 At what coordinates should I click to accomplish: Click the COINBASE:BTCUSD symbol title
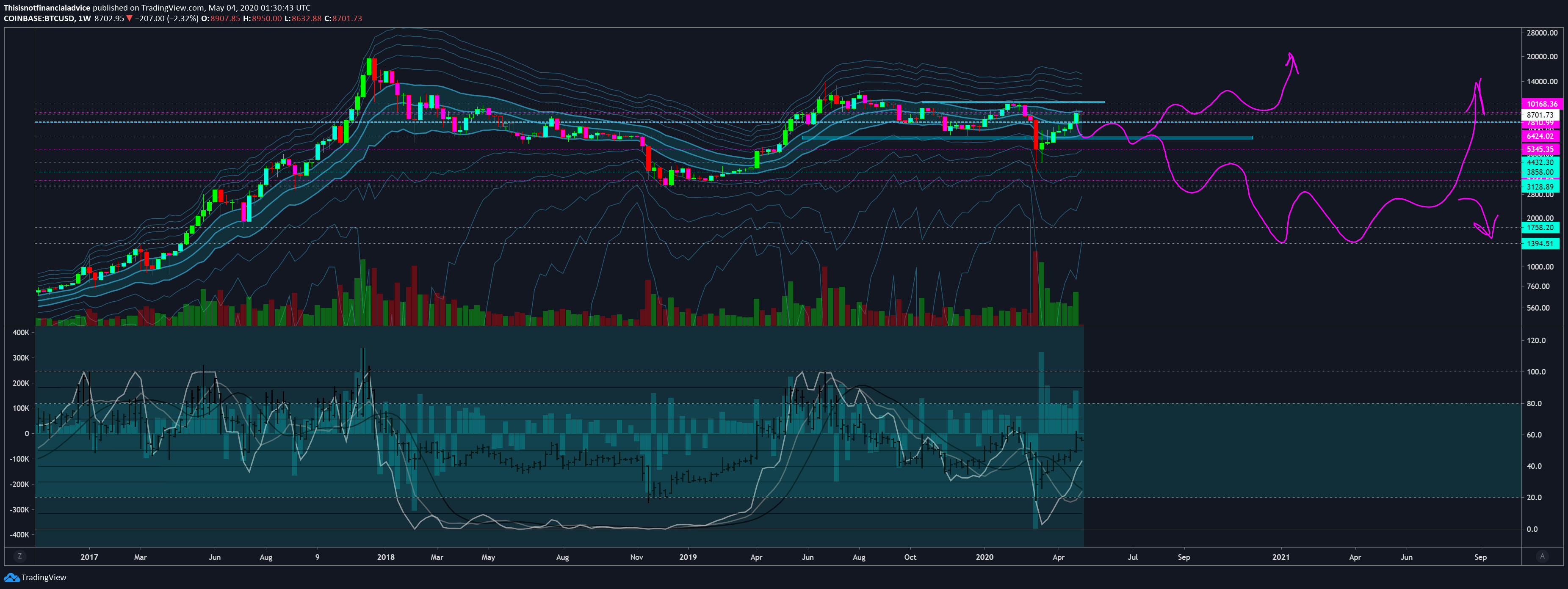tap(39, 18)
